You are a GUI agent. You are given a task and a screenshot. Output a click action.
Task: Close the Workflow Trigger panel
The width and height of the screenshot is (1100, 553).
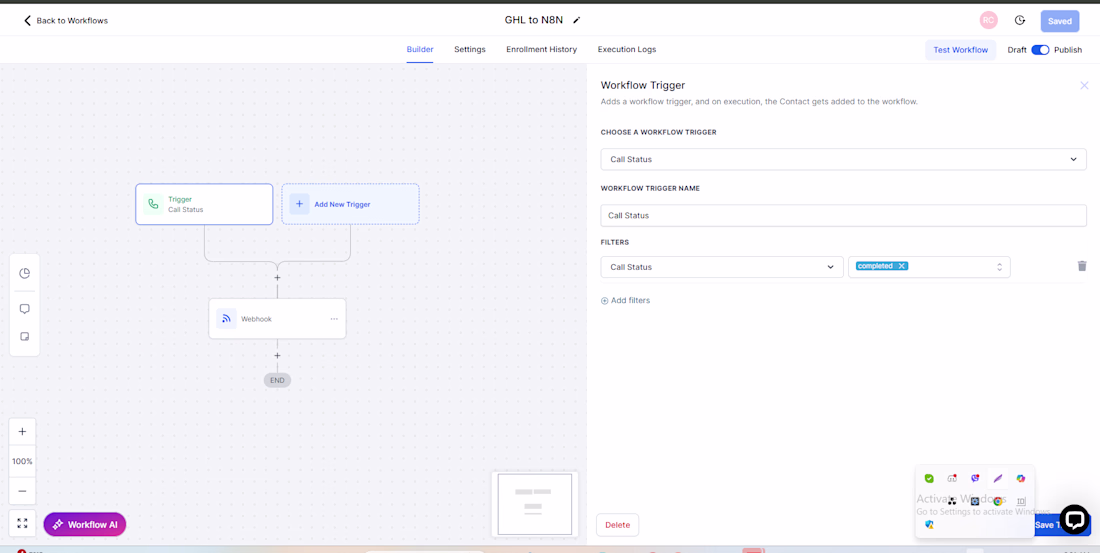pos(1084,86)
